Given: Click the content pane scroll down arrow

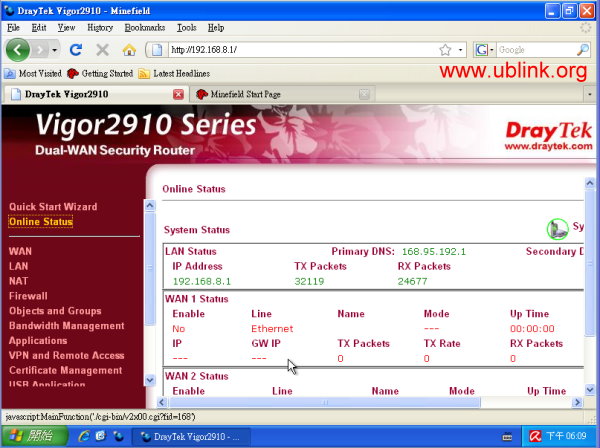Looking at the screenshot, I should tap(590, 390).
